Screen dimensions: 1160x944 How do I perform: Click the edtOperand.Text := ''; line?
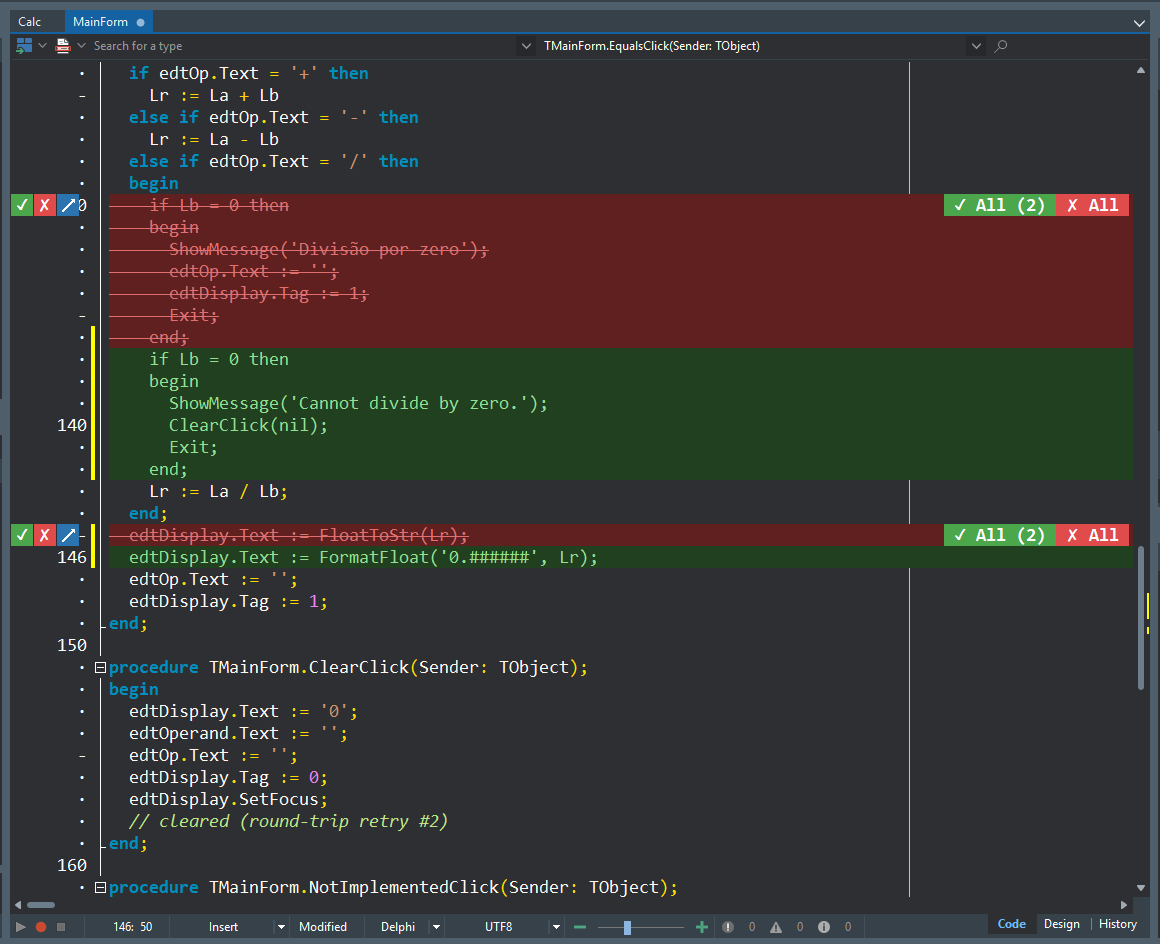(x=238, y=733)
